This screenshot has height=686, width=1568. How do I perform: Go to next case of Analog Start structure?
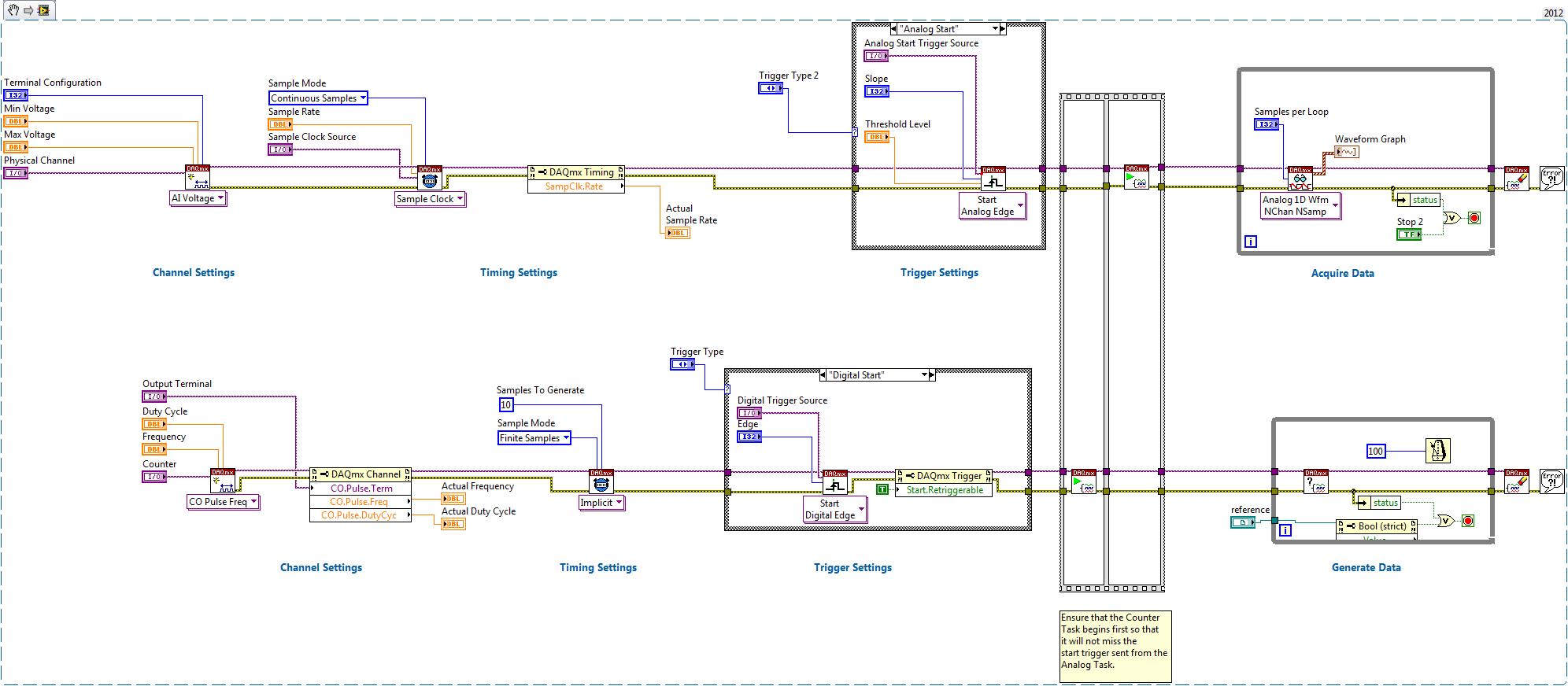click(x=1003, y=29)
